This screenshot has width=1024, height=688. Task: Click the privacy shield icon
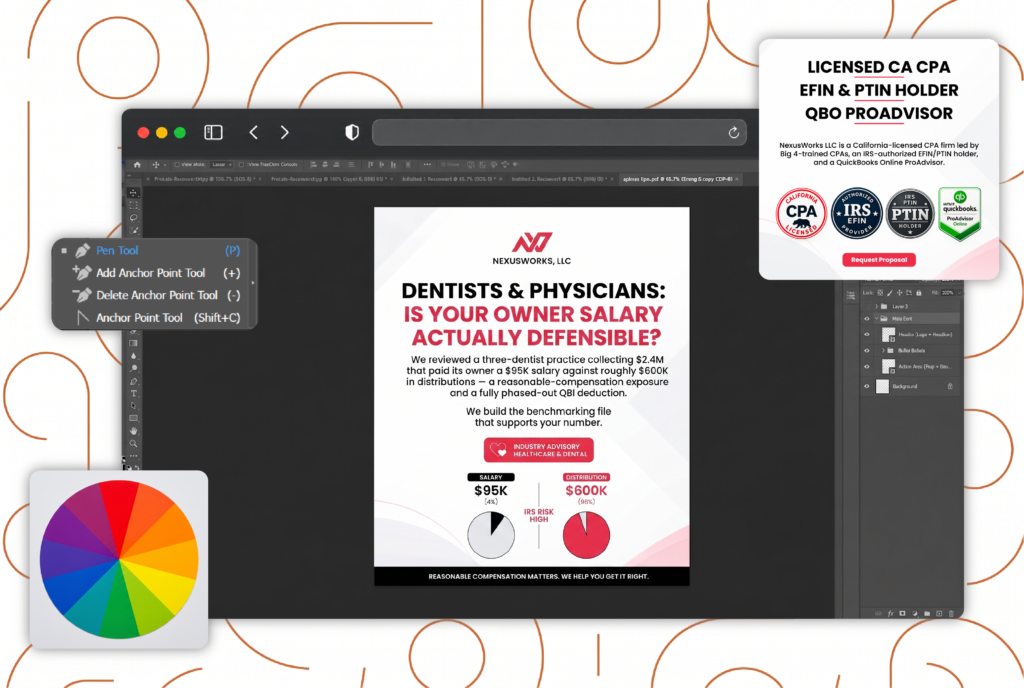coord(352,133)
